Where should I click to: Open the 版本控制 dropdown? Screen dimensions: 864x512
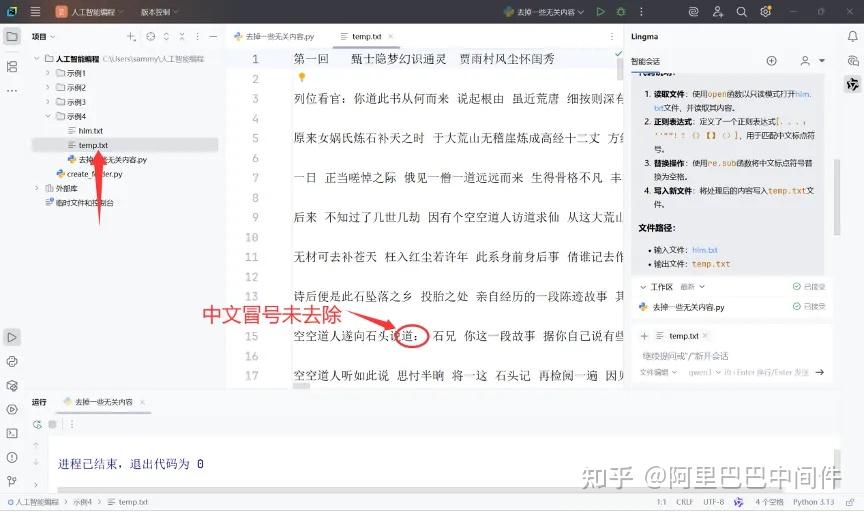pos(159,12)
